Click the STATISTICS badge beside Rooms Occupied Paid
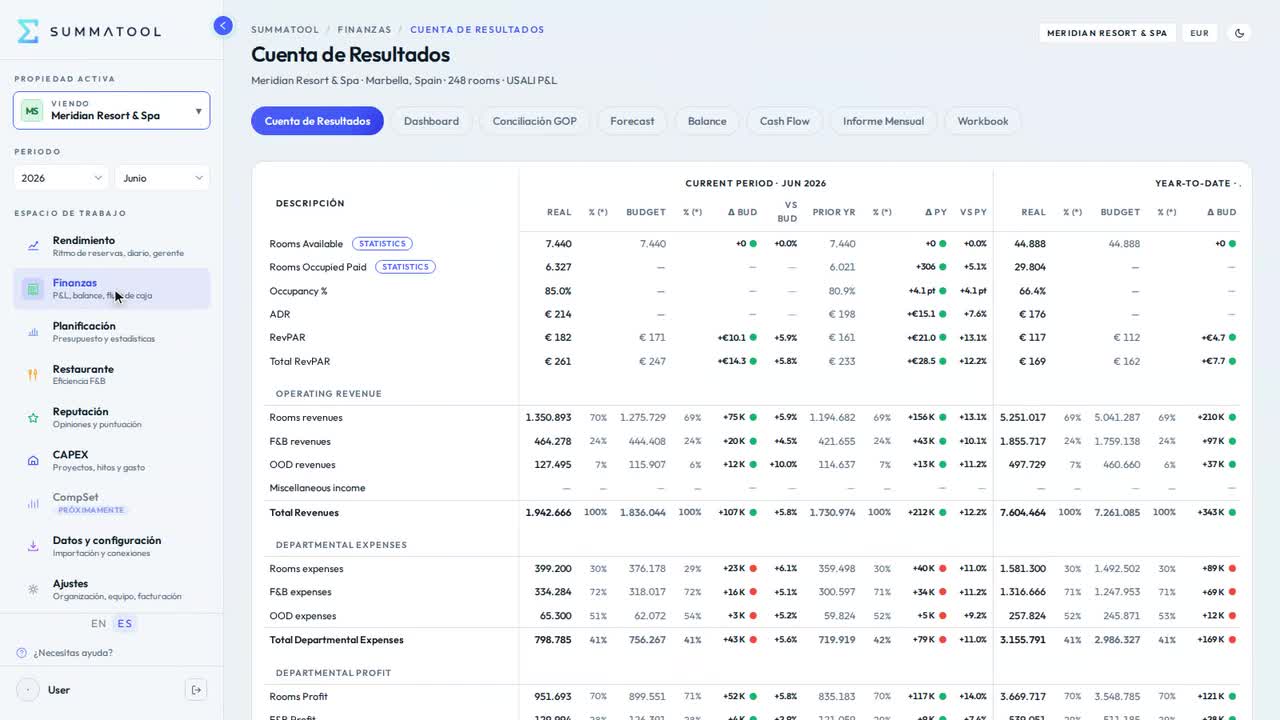This screenshot has width=1280, height=720. click(x=405, y=267)
